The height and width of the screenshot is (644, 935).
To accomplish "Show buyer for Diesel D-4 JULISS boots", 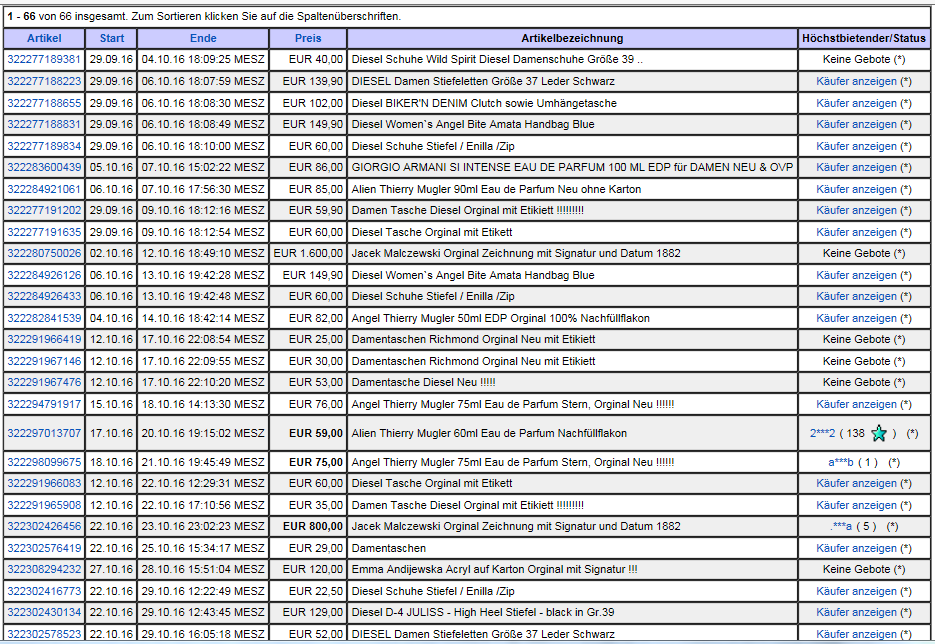I will [856, 612].
